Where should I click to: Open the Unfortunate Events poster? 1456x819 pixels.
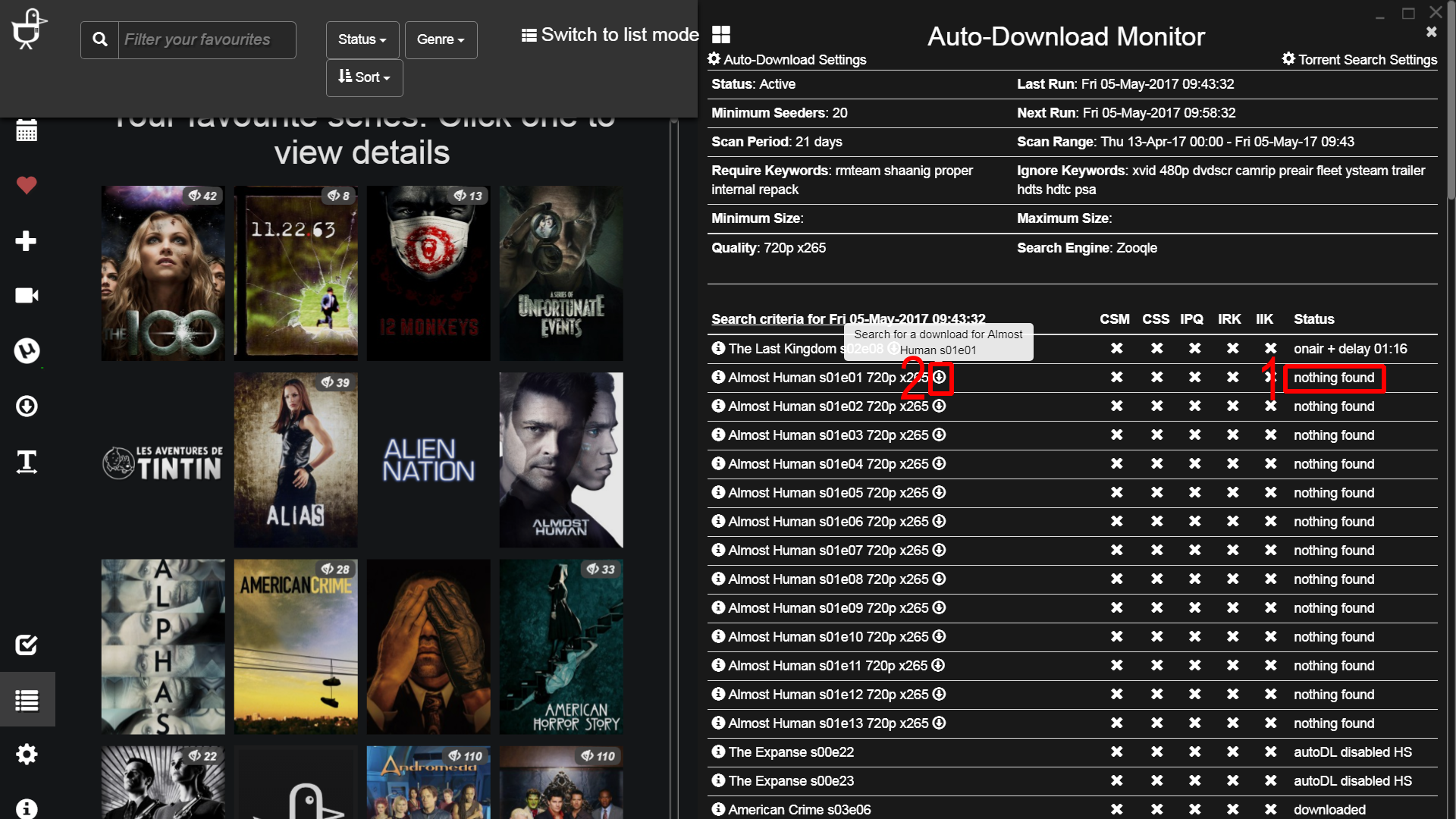pyautogui.click(x=561, y=273)
